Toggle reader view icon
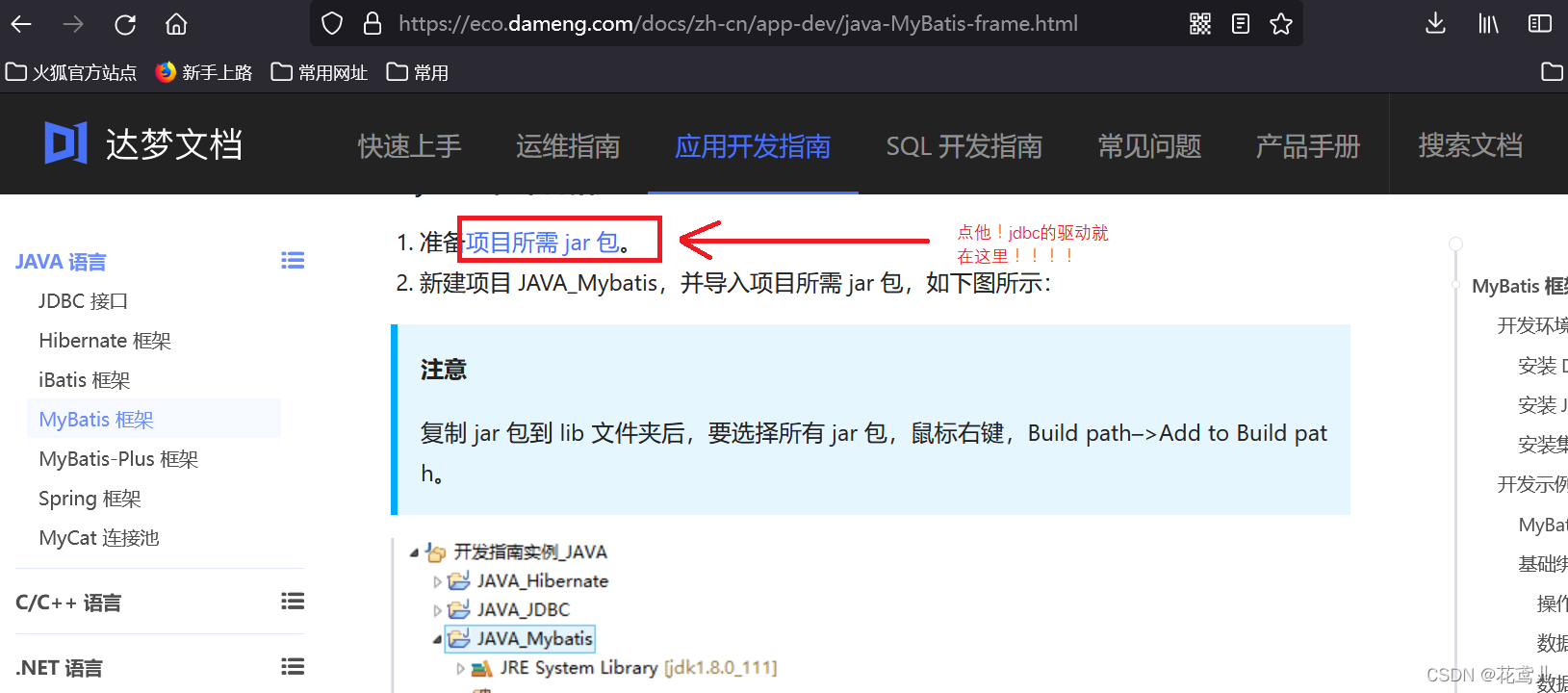The image size is (1568, 693). point(1241,24)
